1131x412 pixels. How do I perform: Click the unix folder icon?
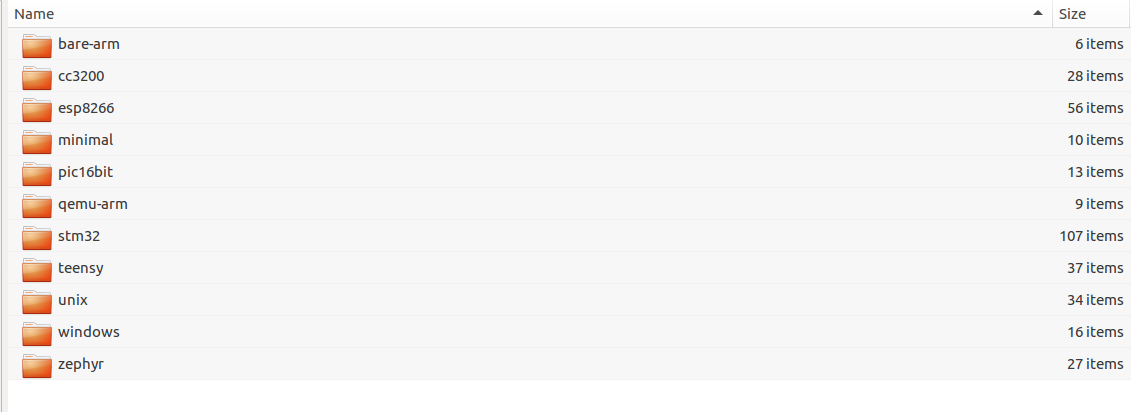pyautogui.click(x=36, y=301)
